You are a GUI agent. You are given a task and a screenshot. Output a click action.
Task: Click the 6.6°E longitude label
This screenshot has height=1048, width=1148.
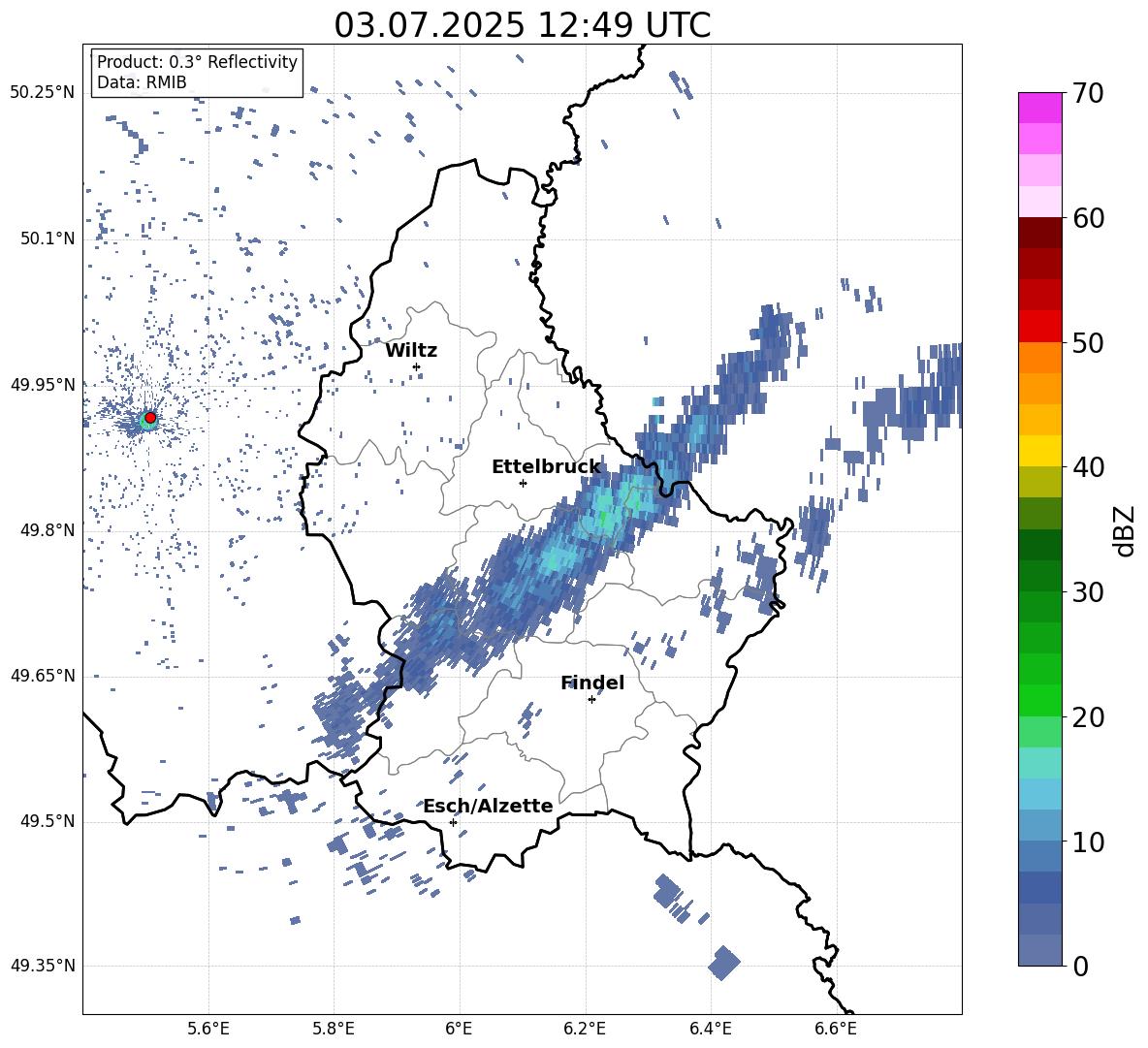click(836, 1029)
